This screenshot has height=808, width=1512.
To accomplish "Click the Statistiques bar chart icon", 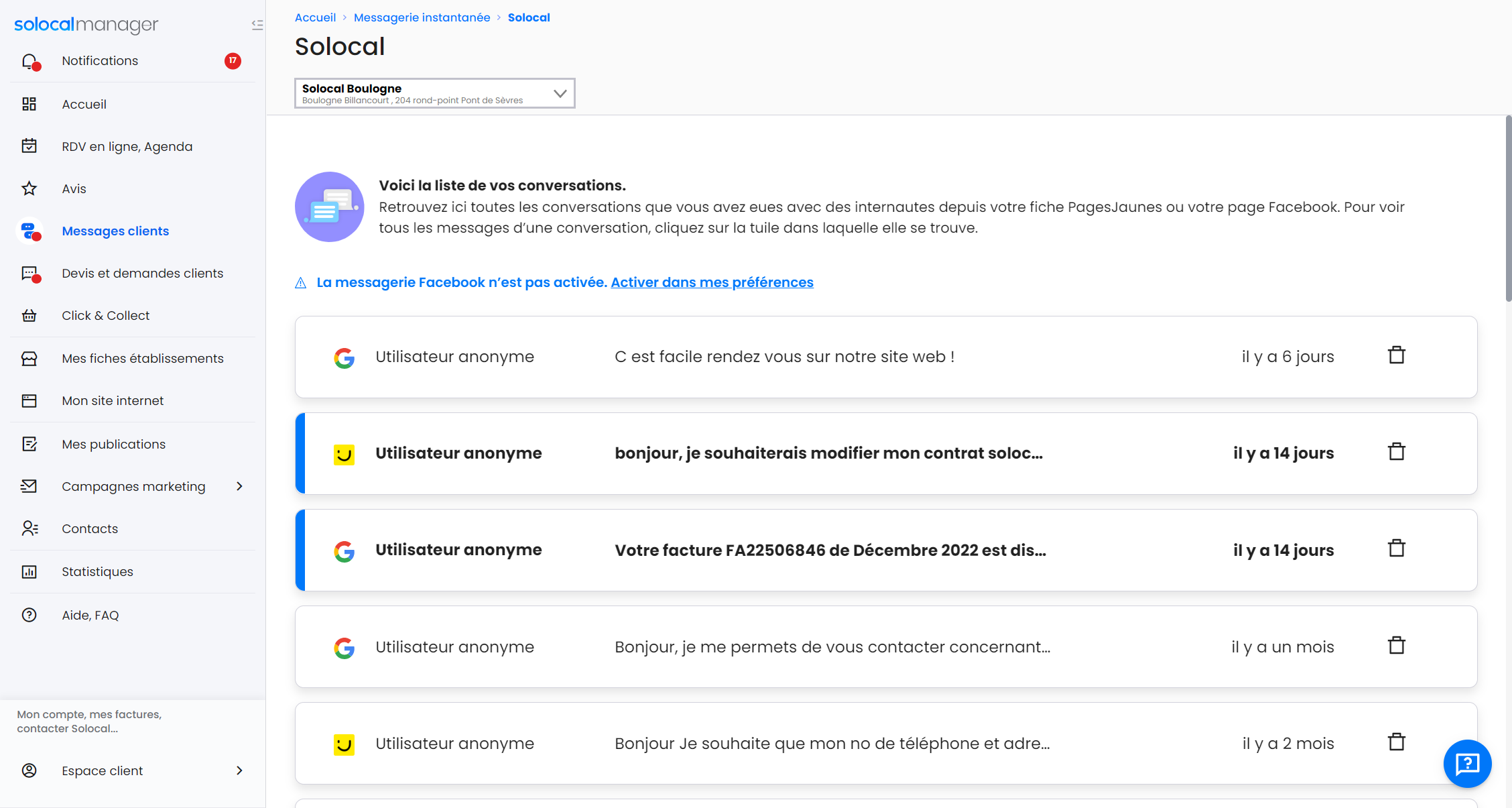I will pyautogui.click(x=29, y=571).
